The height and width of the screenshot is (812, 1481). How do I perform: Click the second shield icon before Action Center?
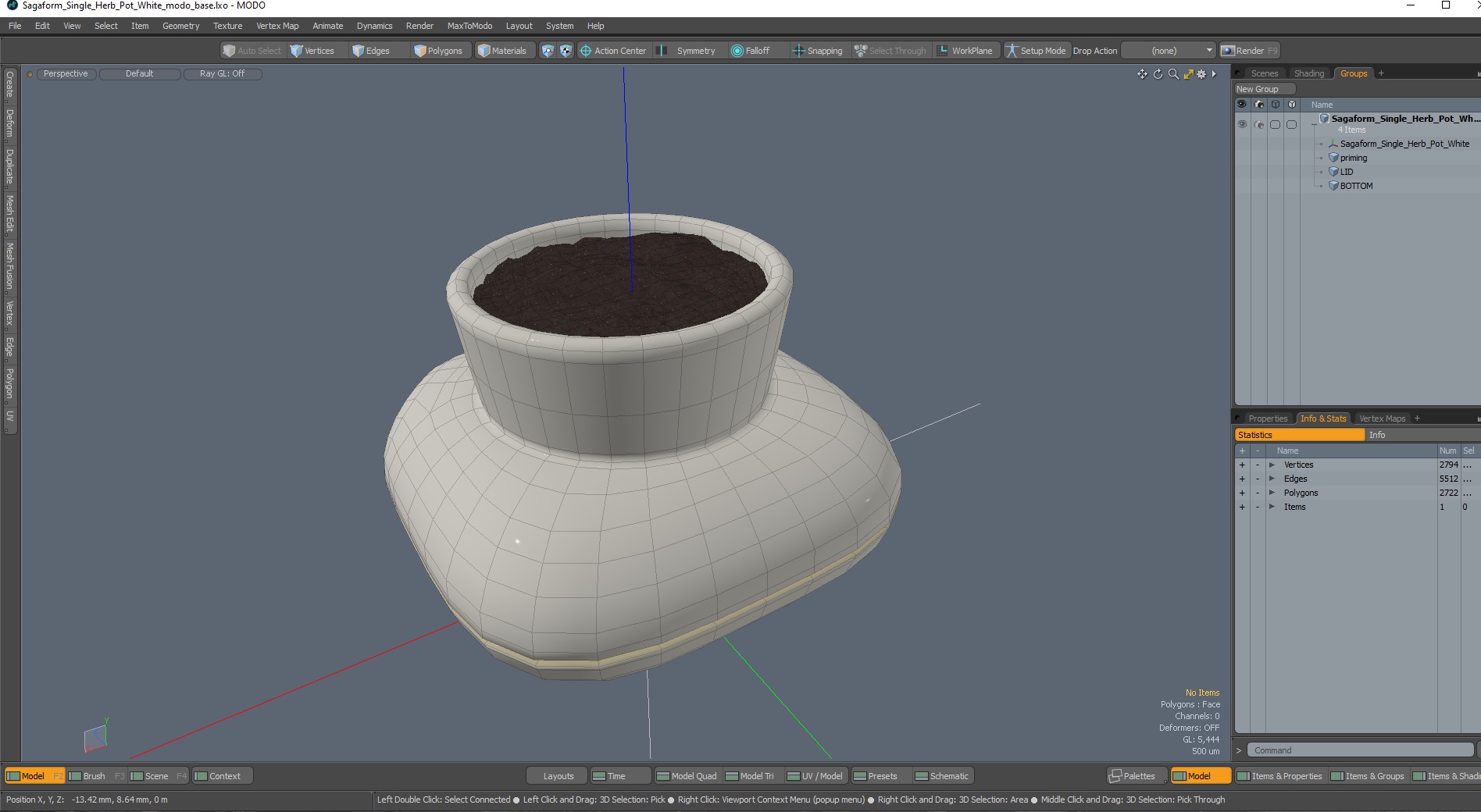coord(566,51)
